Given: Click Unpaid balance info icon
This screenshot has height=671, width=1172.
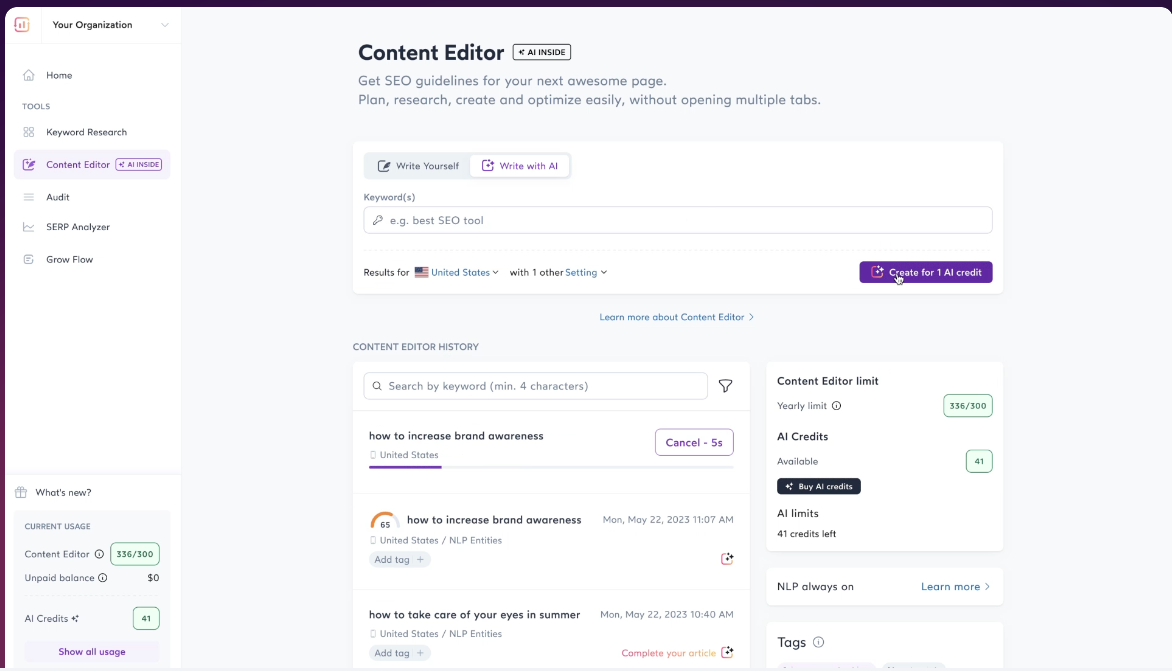Looking at the screenshot, I should click(102, 578).
